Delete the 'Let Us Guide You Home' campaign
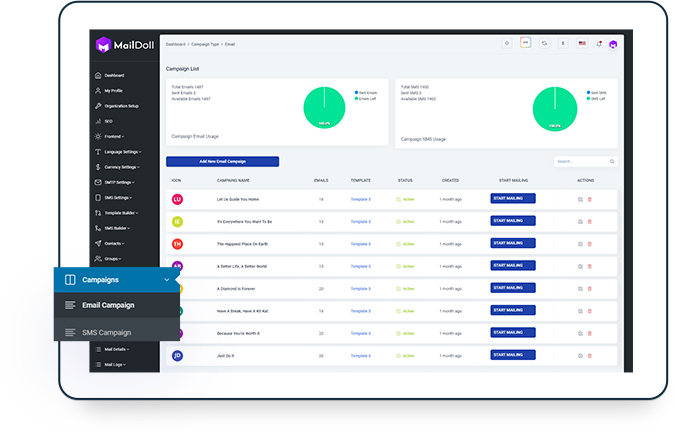Image resolution: width=675 pixels, height=432 pixels. coord(590,199)
